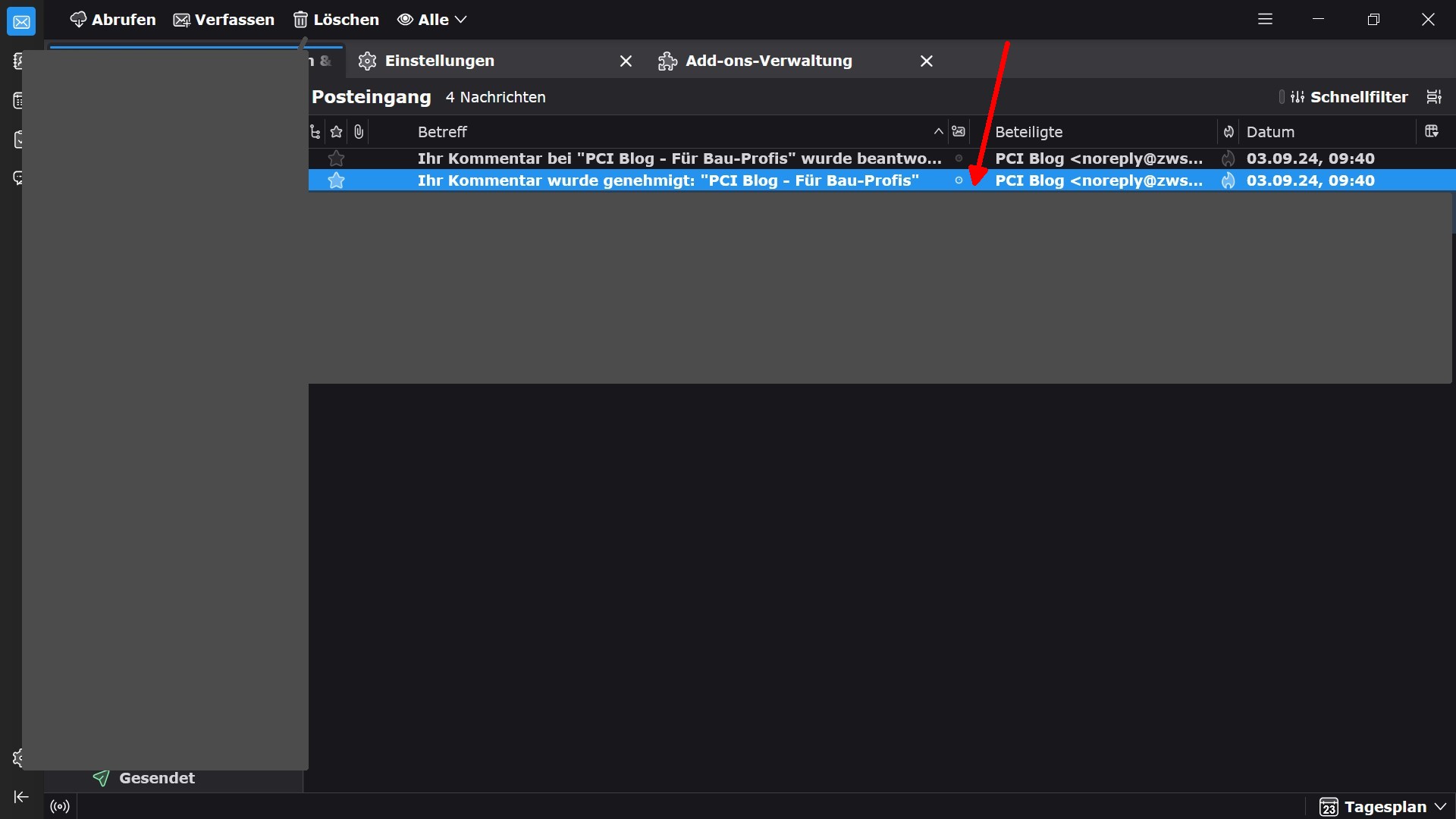Switch to the Add-ons-Verwaltung tab

pyautogui.click(x=768, y=61)
